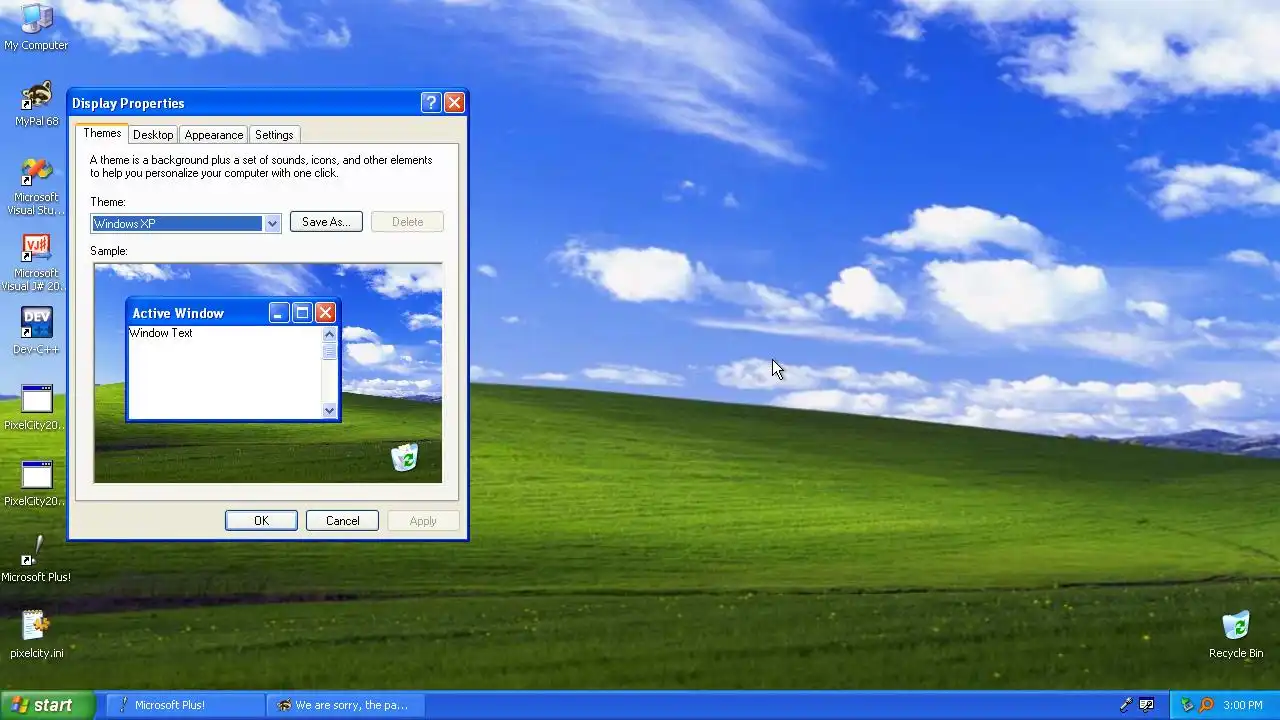
Task: Click the Windows XP theme combo box text
Action: 177,224
